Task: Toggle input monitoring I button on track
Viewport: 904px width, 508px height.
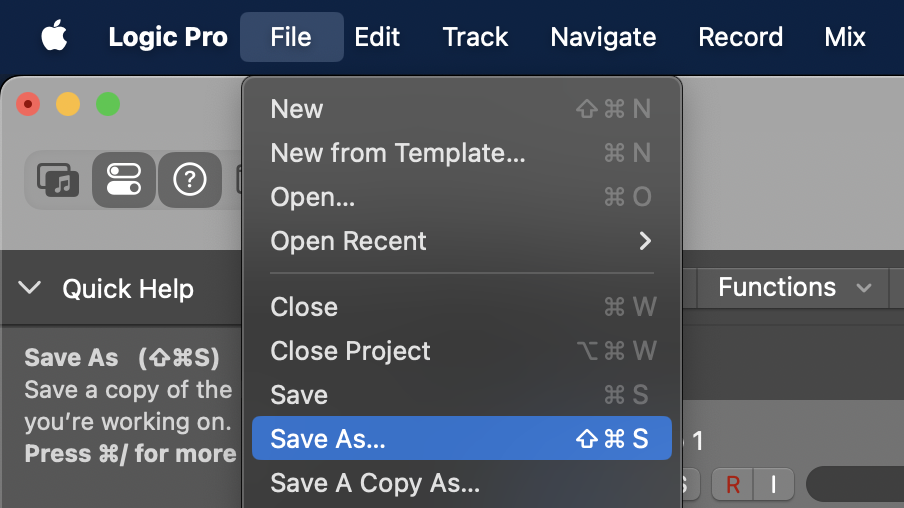Action: click(773, 485)
